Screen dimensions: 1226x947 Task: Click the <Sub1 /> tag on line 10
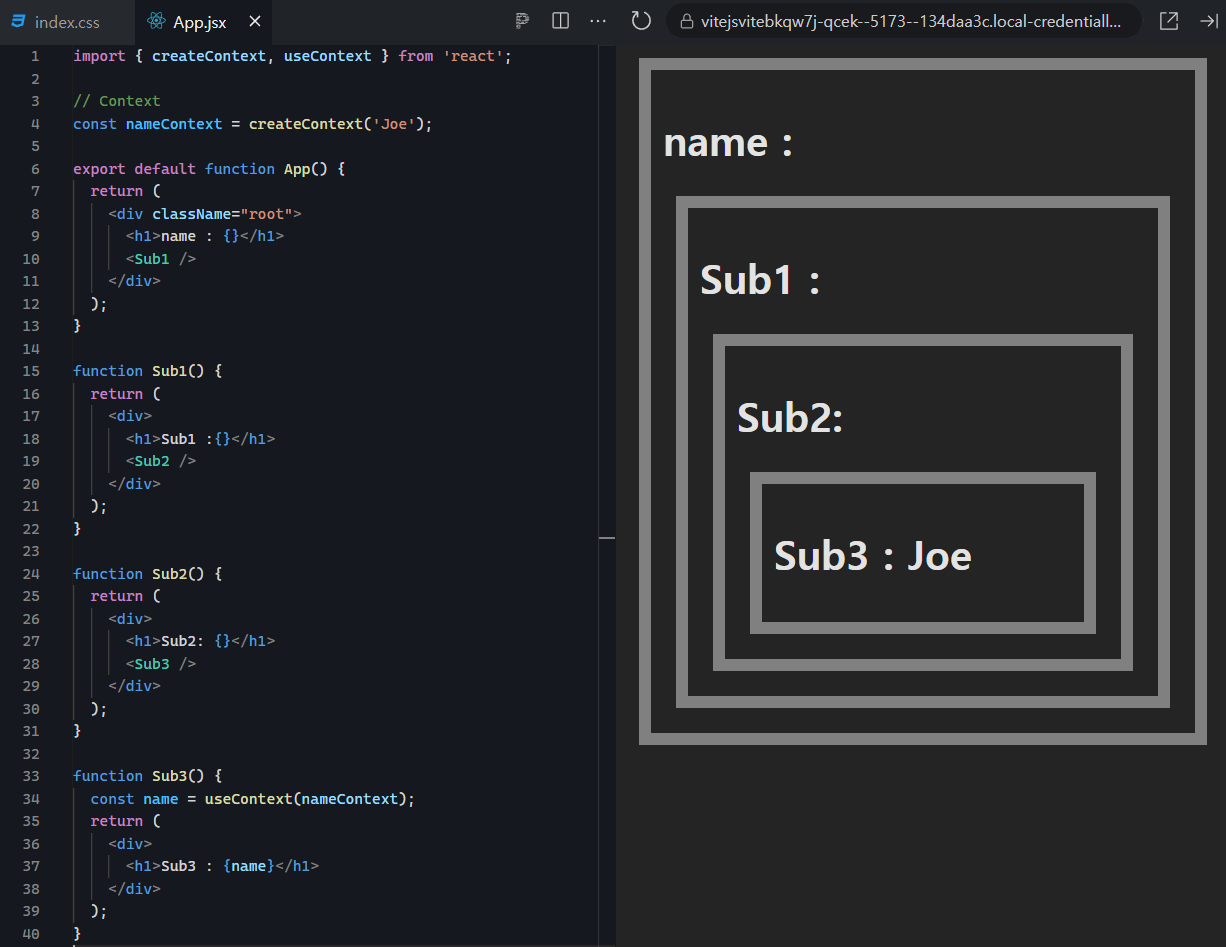coord(161,259)
